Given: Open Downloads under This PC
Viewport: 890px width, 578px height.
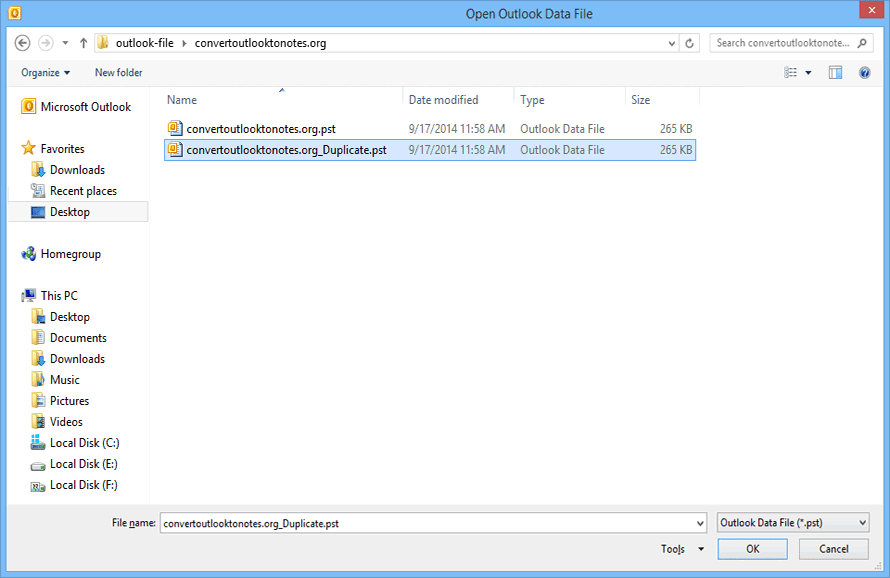Looking at the screenshot, I should click(x=68, y=359).
